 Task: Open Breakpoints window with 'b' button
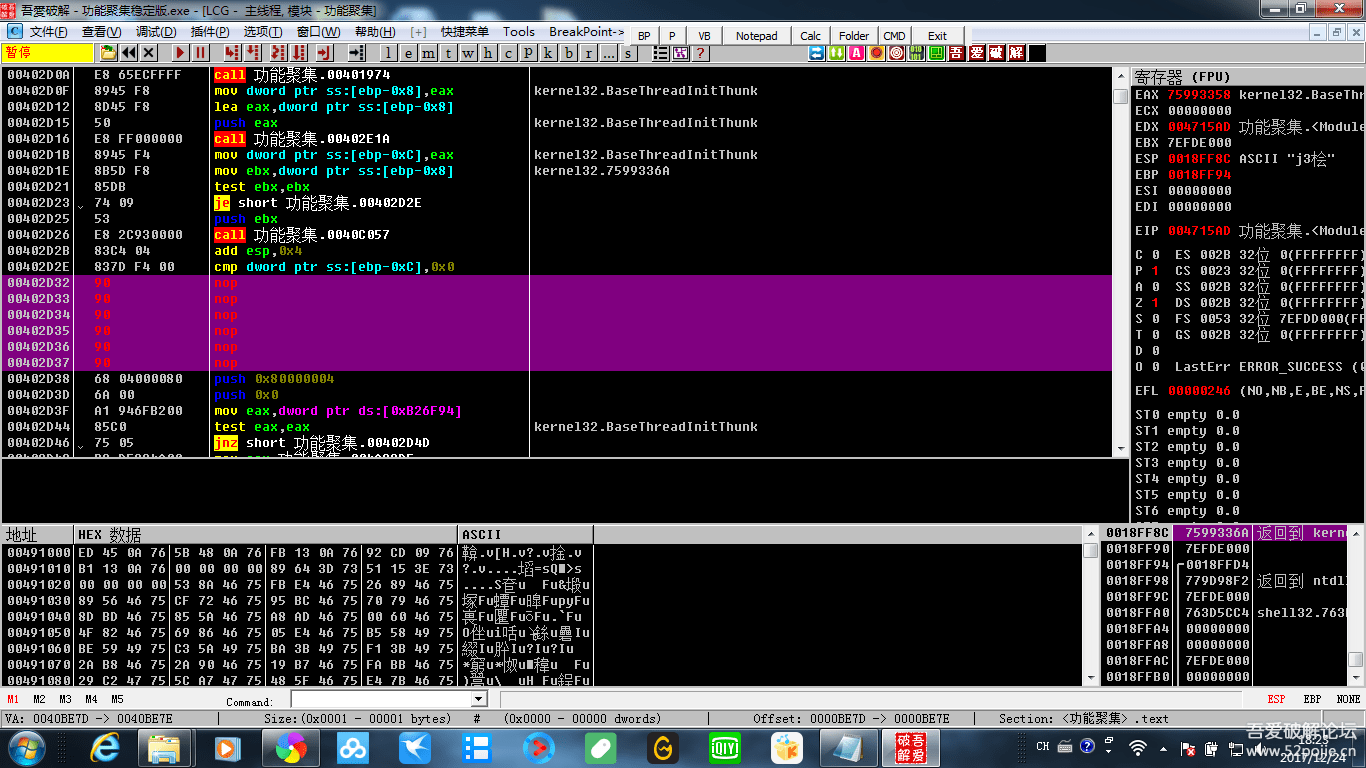pyautogui.click(x=568, y=53)
